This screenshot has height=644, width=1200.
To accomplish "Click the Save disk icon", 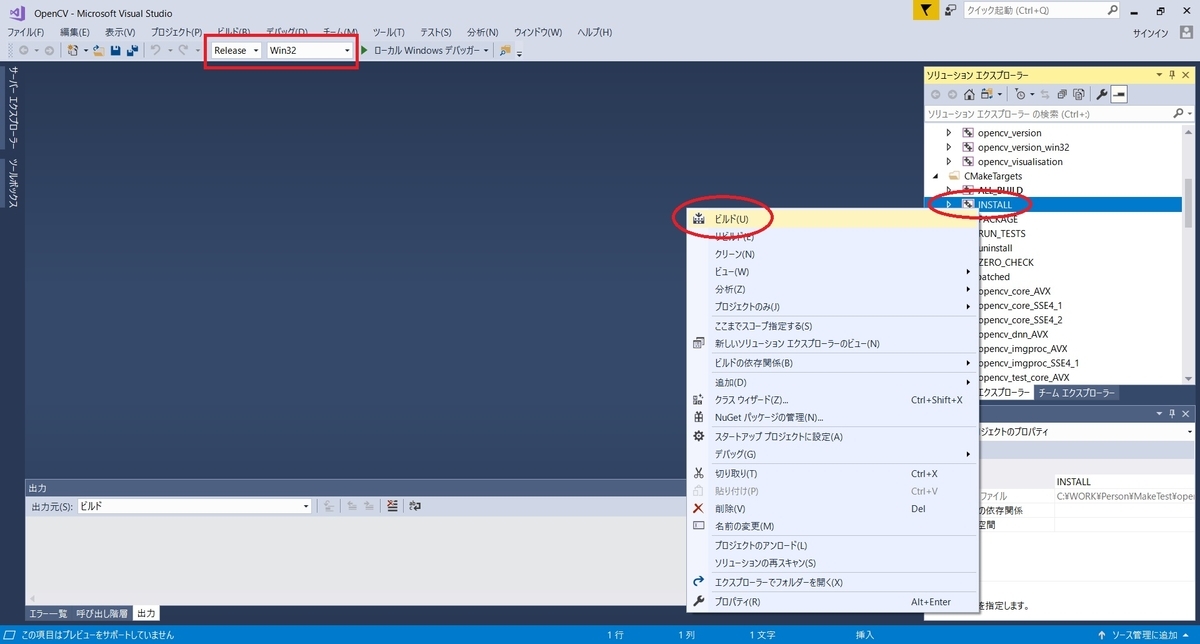I will [x=115, y=50].
